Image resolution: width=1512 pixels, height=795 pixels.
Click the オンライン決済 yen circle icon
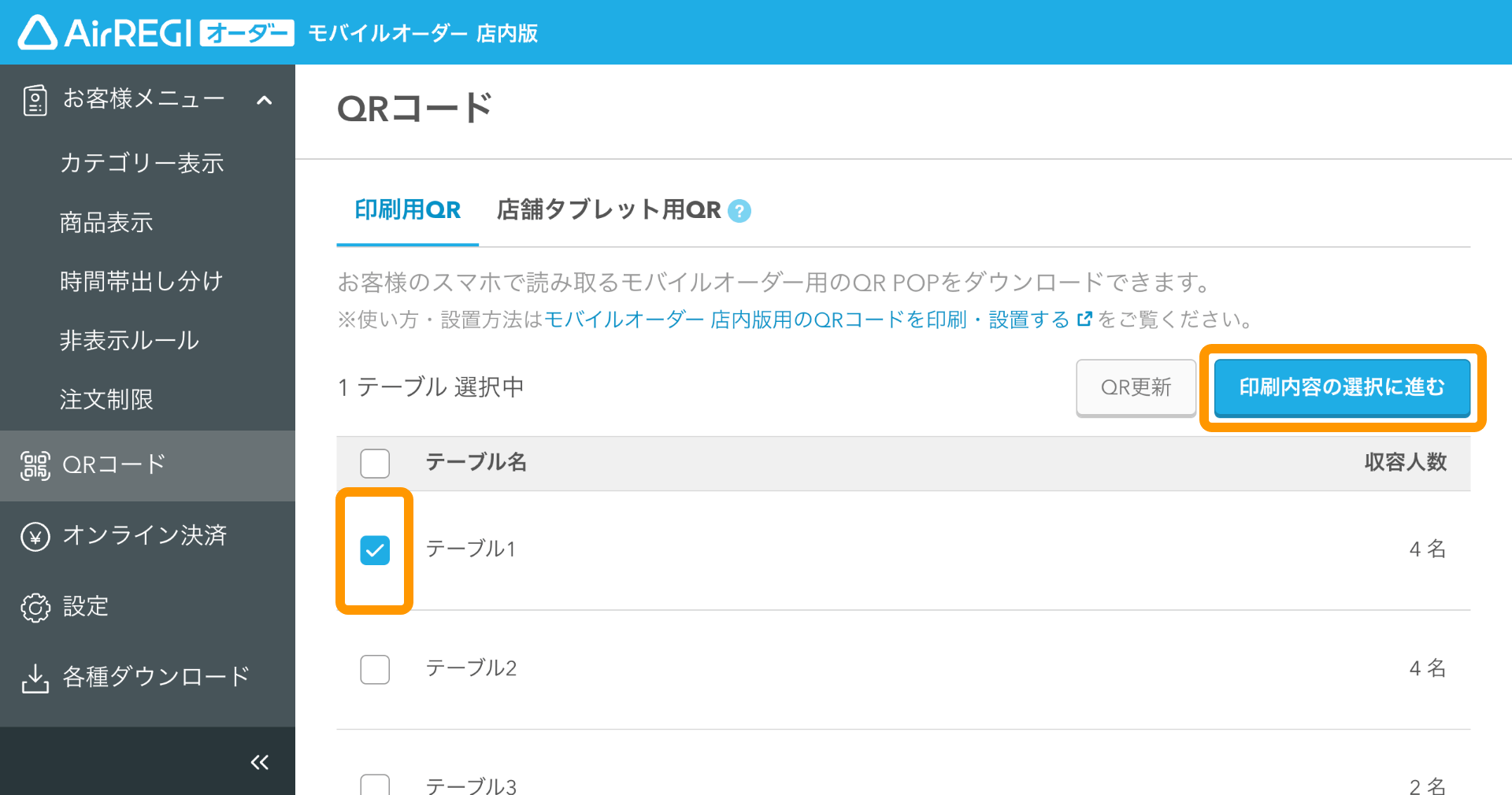pos(35,537)
